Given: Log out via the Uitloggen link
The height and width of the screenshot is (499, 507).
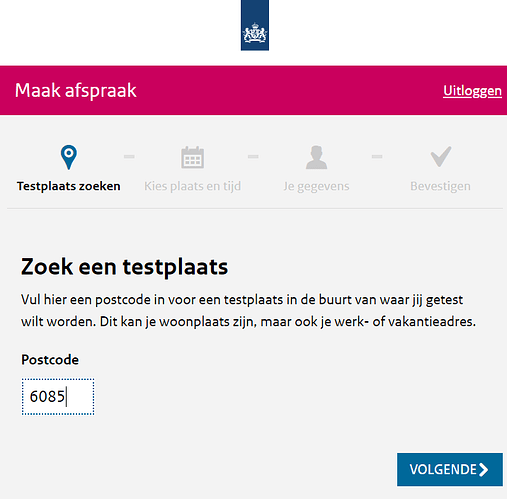Looking at the screenshot, I should pyautogui.click(x=472, y=91).
